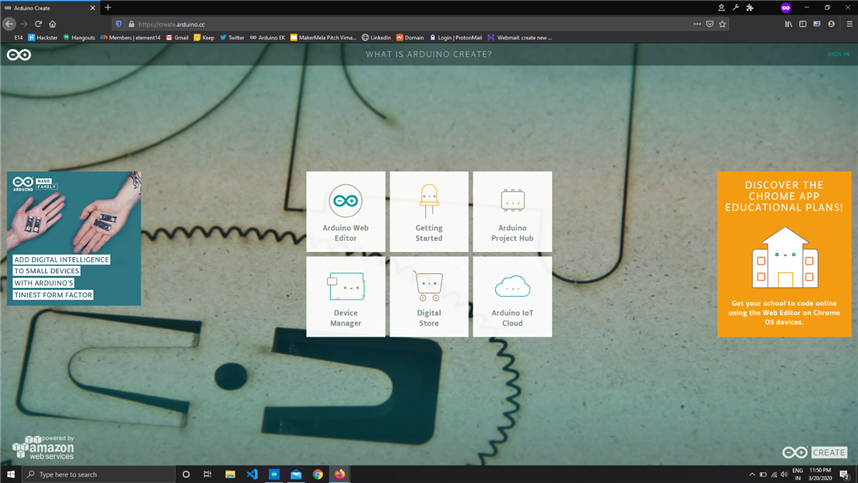Close the Arduino Create tab
858x483 pixels.
(92, 8)
